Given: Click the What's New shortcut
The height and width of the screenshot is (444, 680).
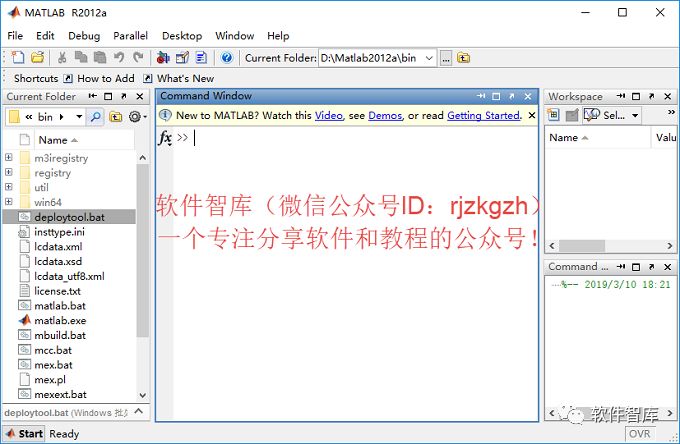Looking at the screenshot, I should point(179,78).
